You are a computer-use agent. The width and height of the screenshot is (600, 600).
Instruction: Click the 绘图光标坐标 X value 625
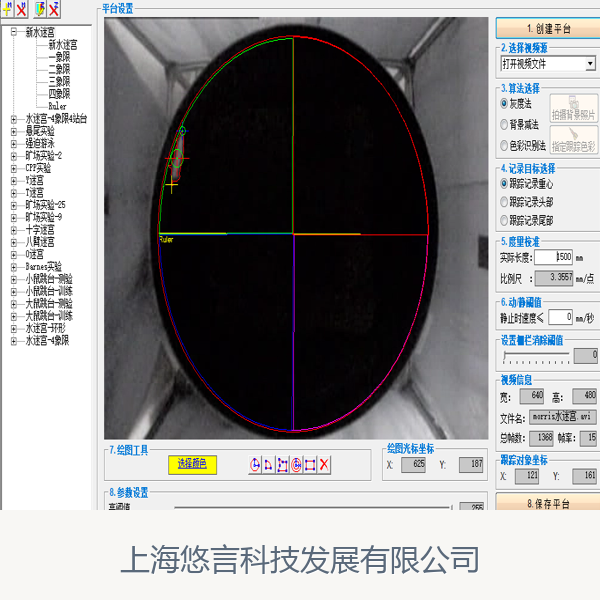(x=413, y=465)
